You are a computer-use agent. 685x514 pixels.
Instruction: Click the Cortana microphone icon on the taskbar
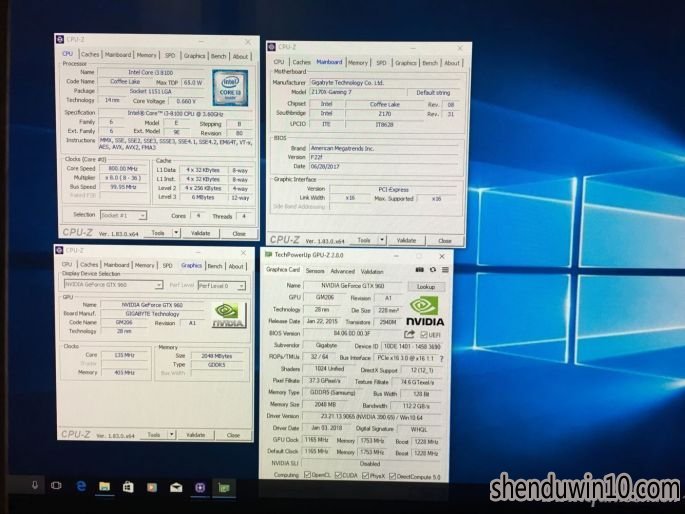coord(35,485)
